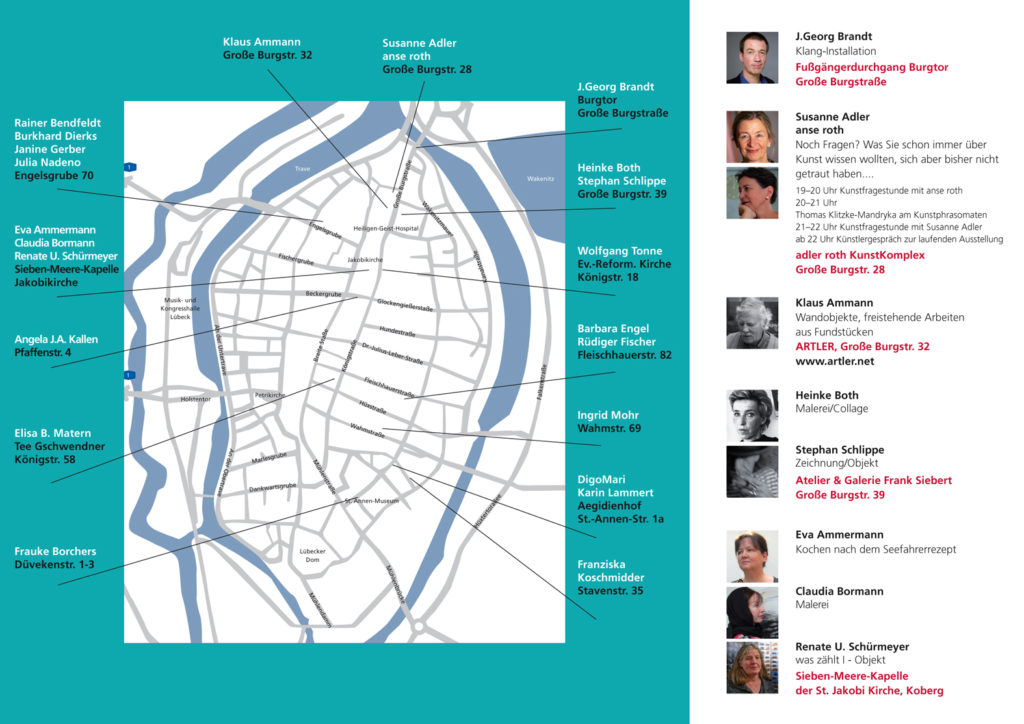Image resolution: width=1024 pixels, height=724 pixels.
Task: Click the photo beside Stephan Schlippe's name
Action: [x=752, y=472]
